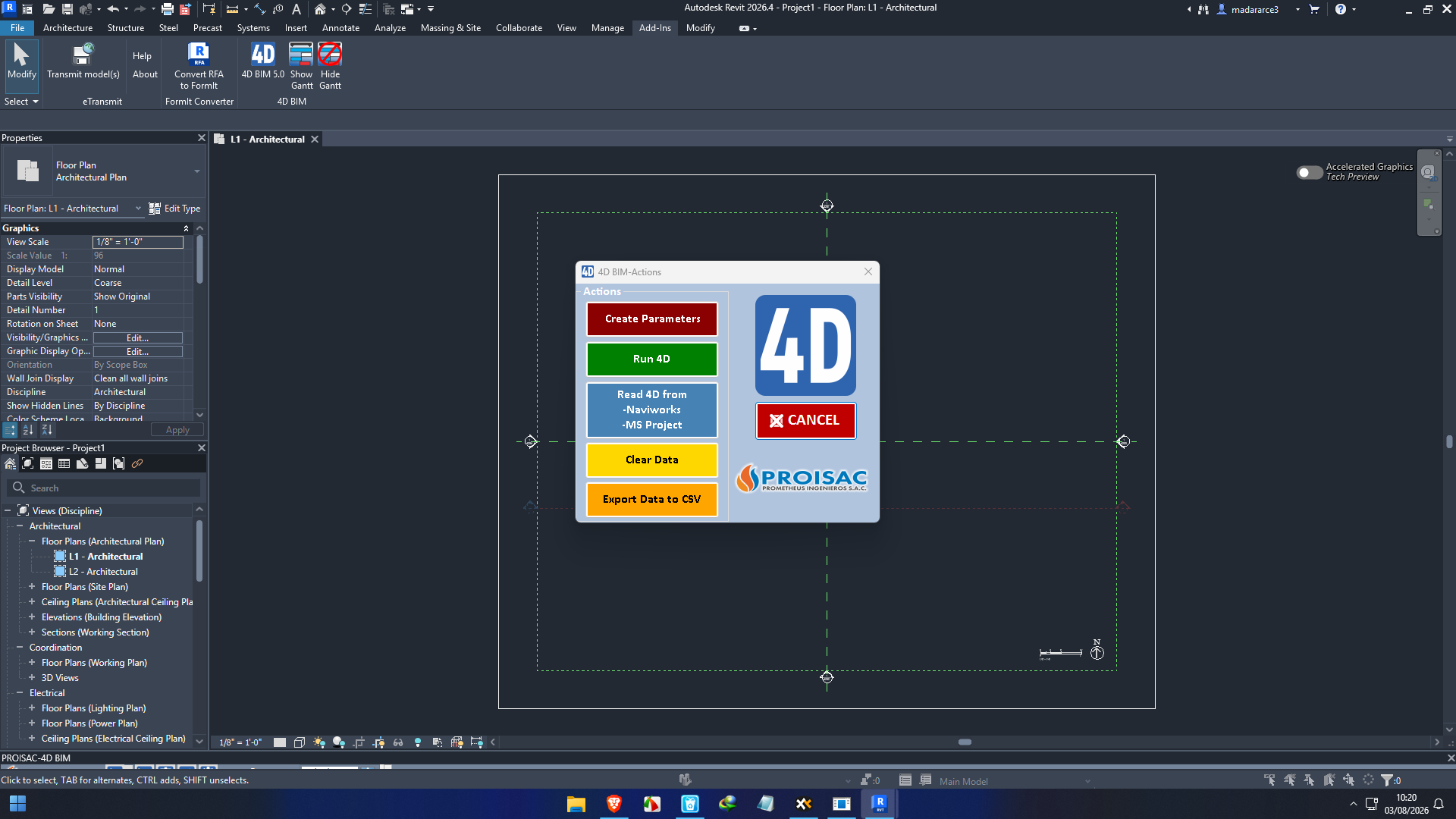Click the View Scale input field

138,242
